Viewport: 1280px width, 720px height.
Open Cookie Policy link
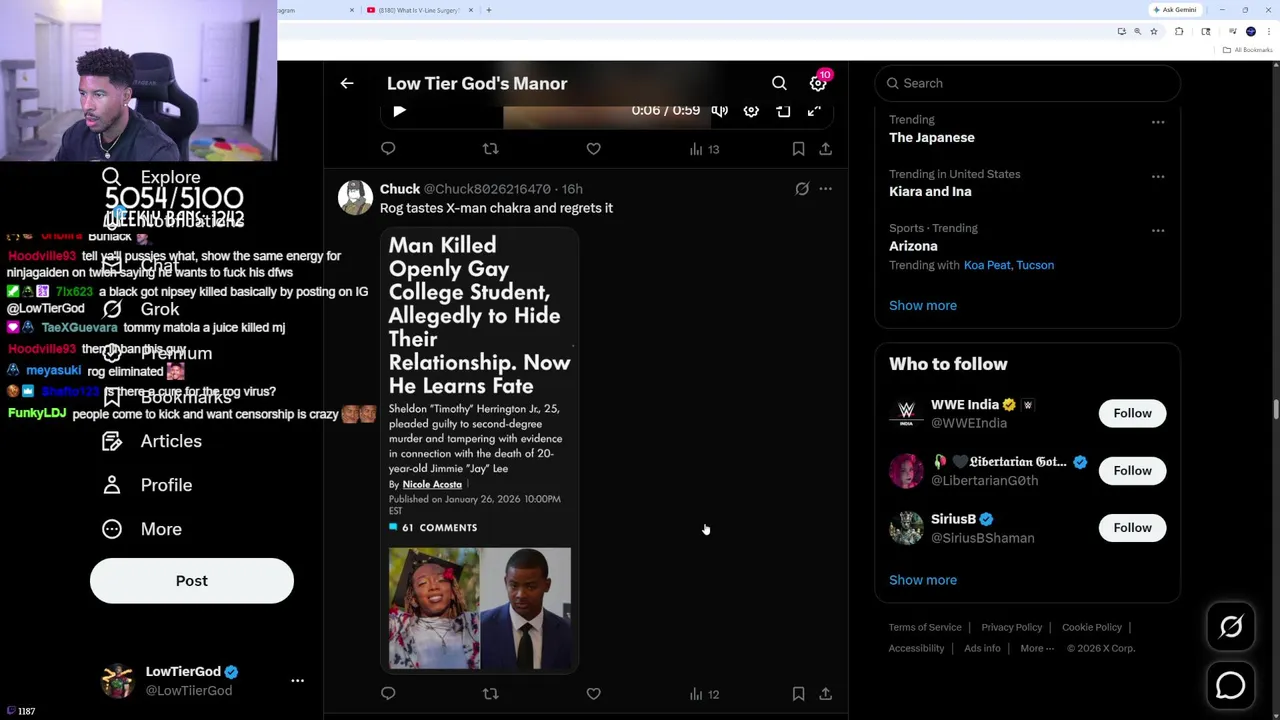pyautogui.click(x=1091, y=628)
